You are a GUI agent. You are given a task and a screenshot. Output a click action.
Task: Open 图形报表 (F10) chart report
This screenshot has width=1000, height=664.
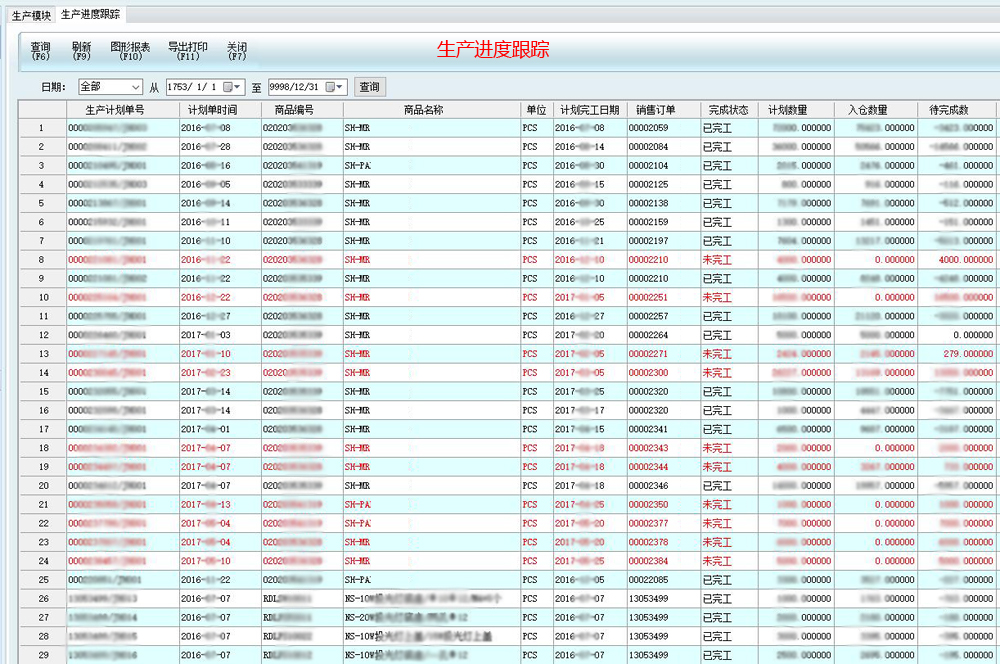[x=131, y=51]
